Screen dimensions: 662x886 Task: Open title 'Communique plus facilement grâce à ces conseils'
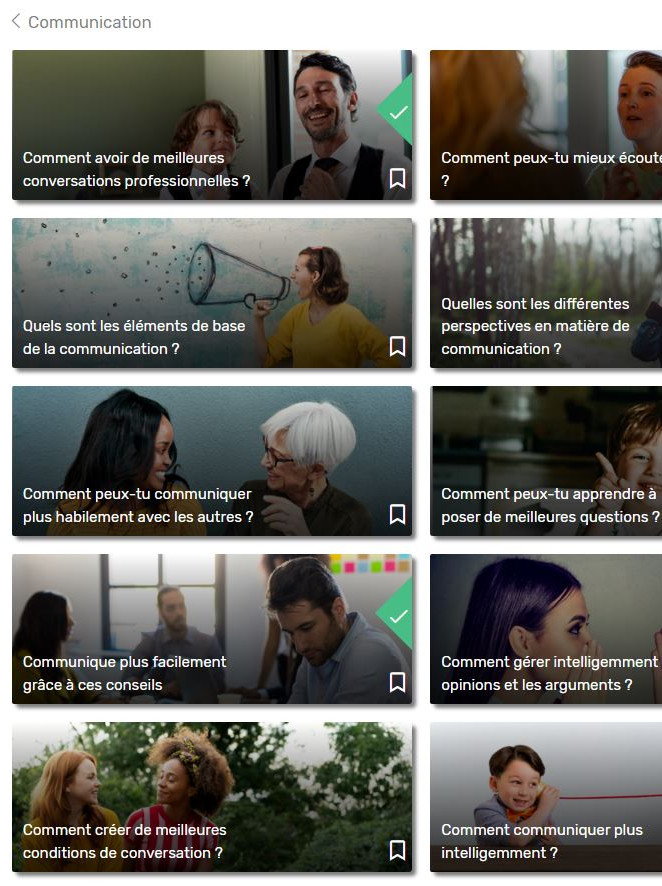[124, 673]
